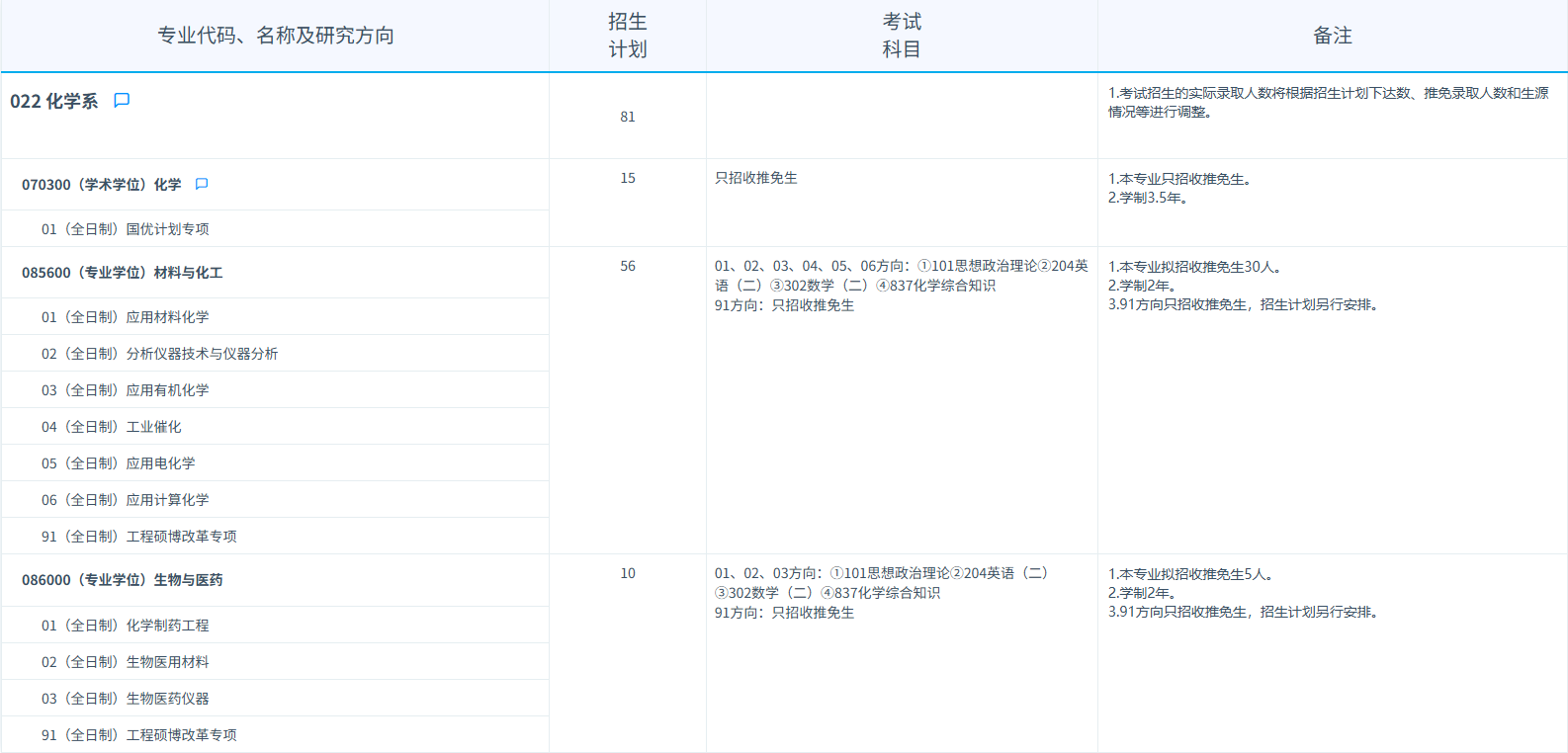Open 070300（学术学位）化学 major row

pos(101,185)
